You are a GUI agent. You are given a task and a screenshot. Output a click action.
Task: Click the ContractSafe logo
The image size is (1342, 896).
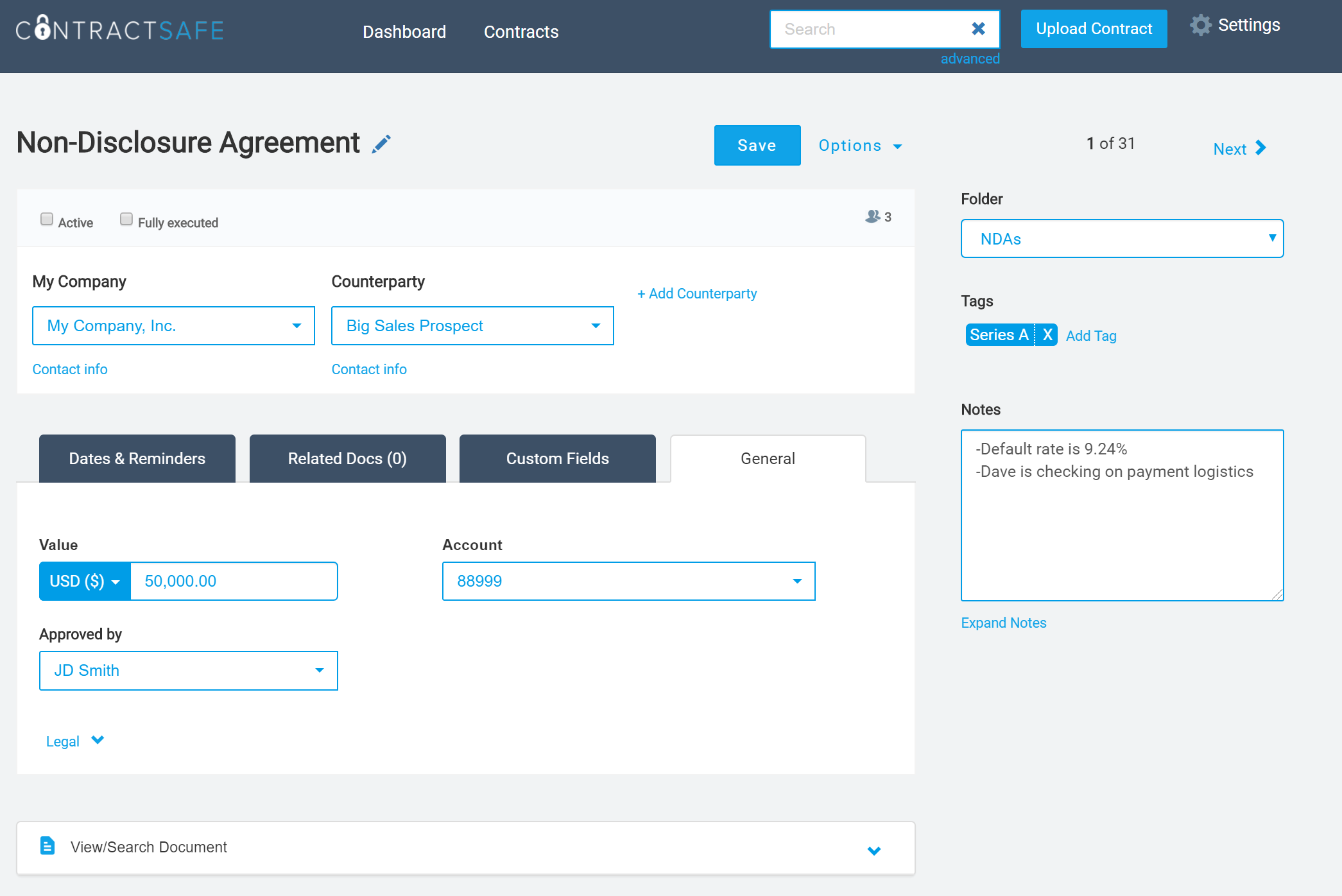click(x=120, y=28)
